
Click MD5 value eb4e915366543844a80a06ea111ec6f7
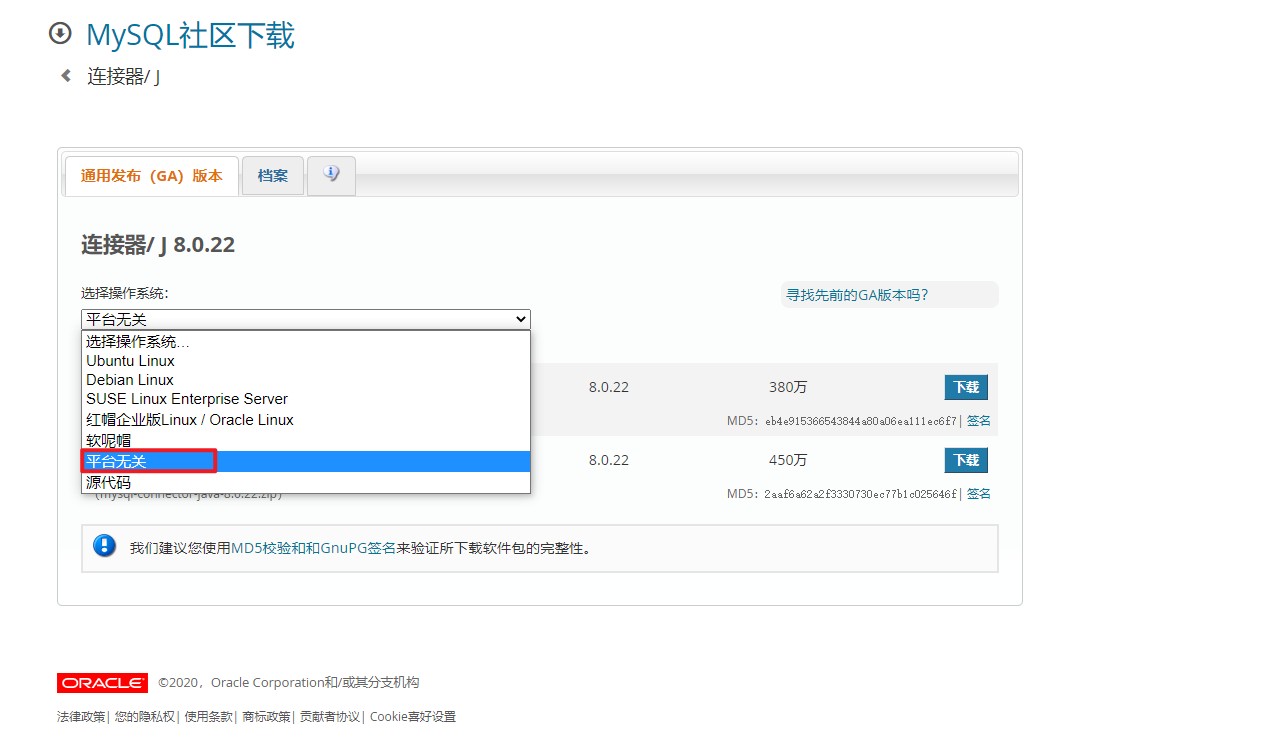coord(861,421)
